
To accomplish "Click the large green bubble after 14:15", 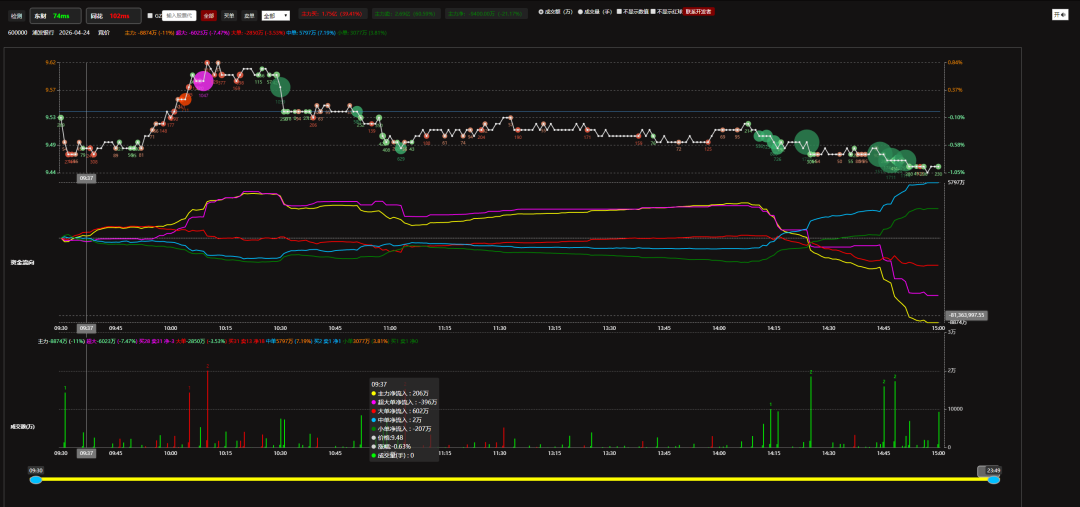I will 806,142.
